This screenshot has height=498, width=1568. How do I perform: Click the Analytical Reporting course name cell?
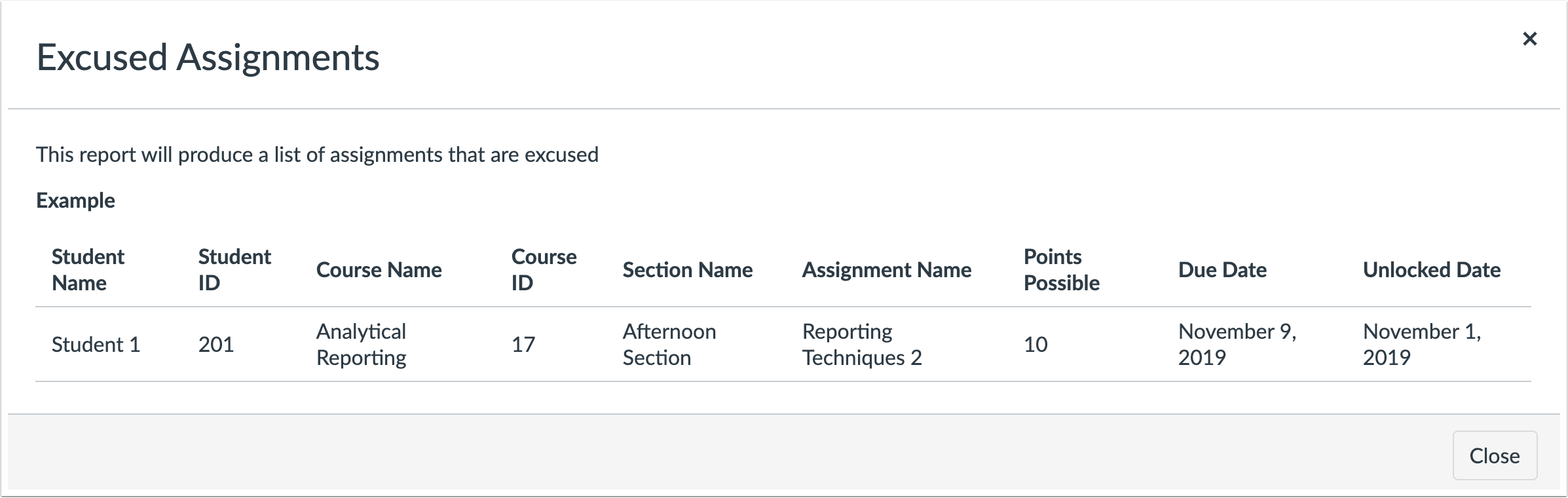coord(362,345)
